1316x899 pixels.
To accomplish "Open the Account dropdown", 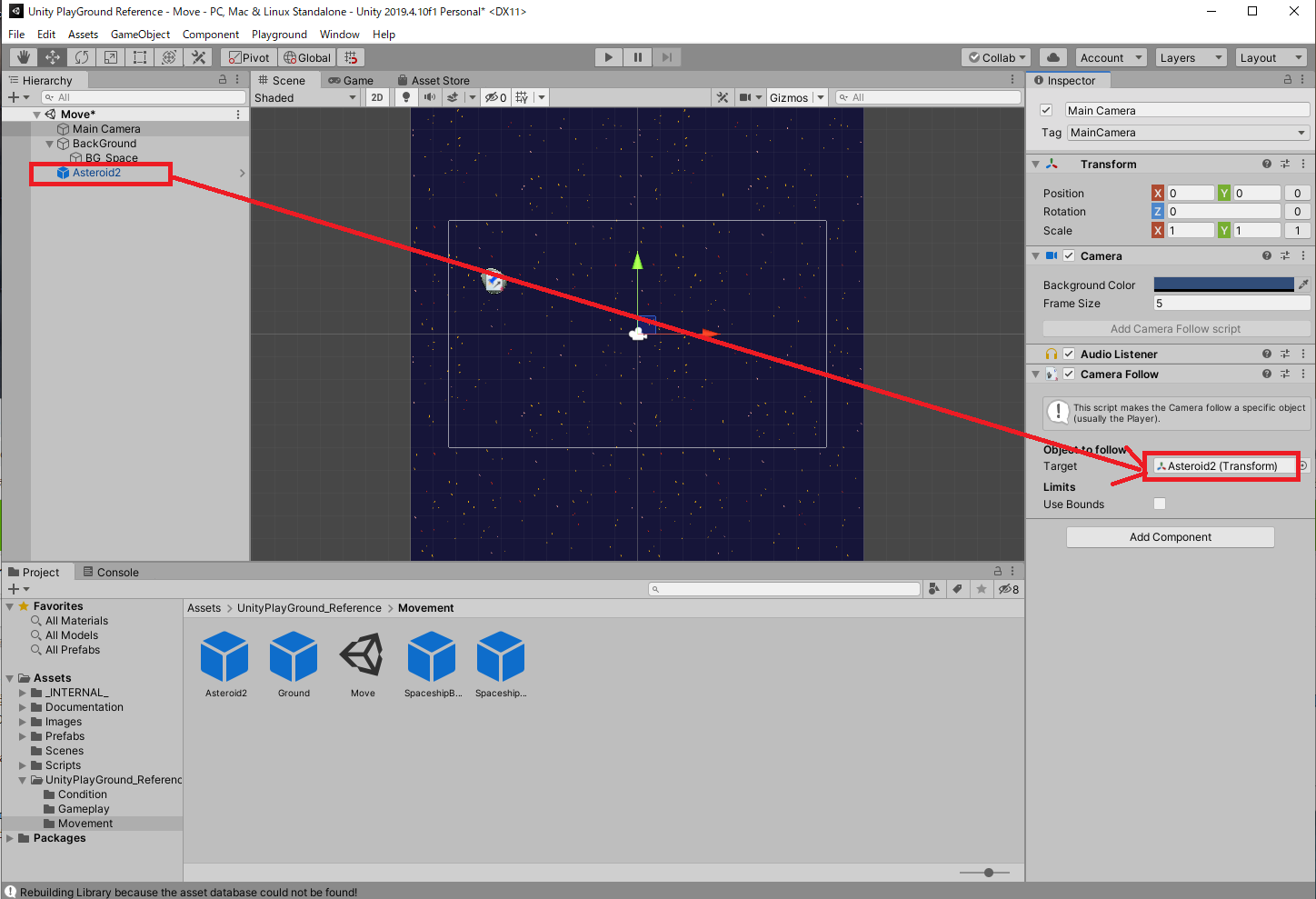I will 1112,57.
